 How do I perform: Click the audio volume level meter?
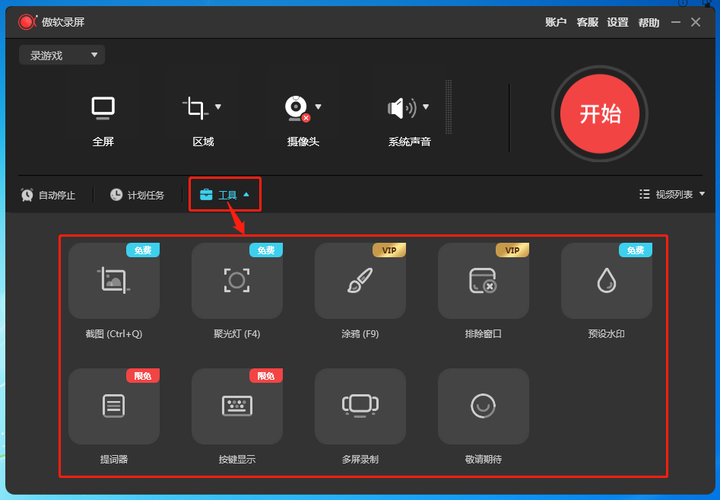(449, 107)
